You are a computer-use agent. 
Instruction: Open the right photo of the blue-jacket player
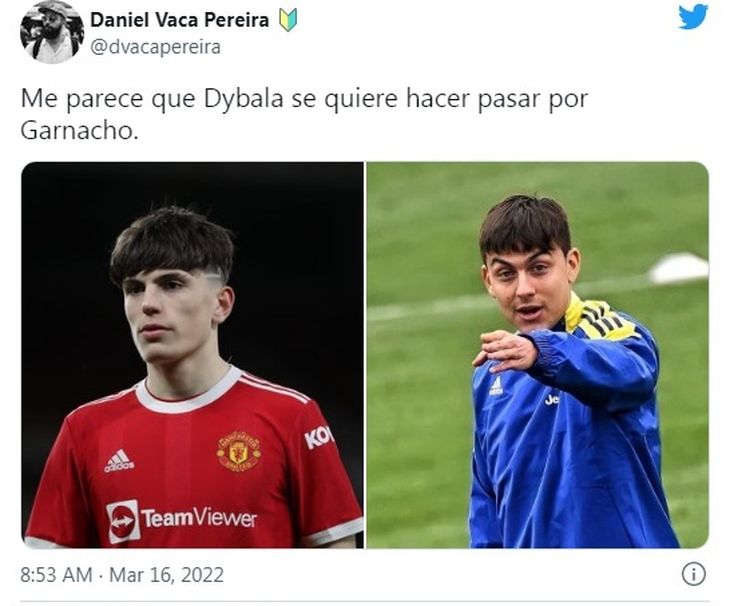point(538,355)
